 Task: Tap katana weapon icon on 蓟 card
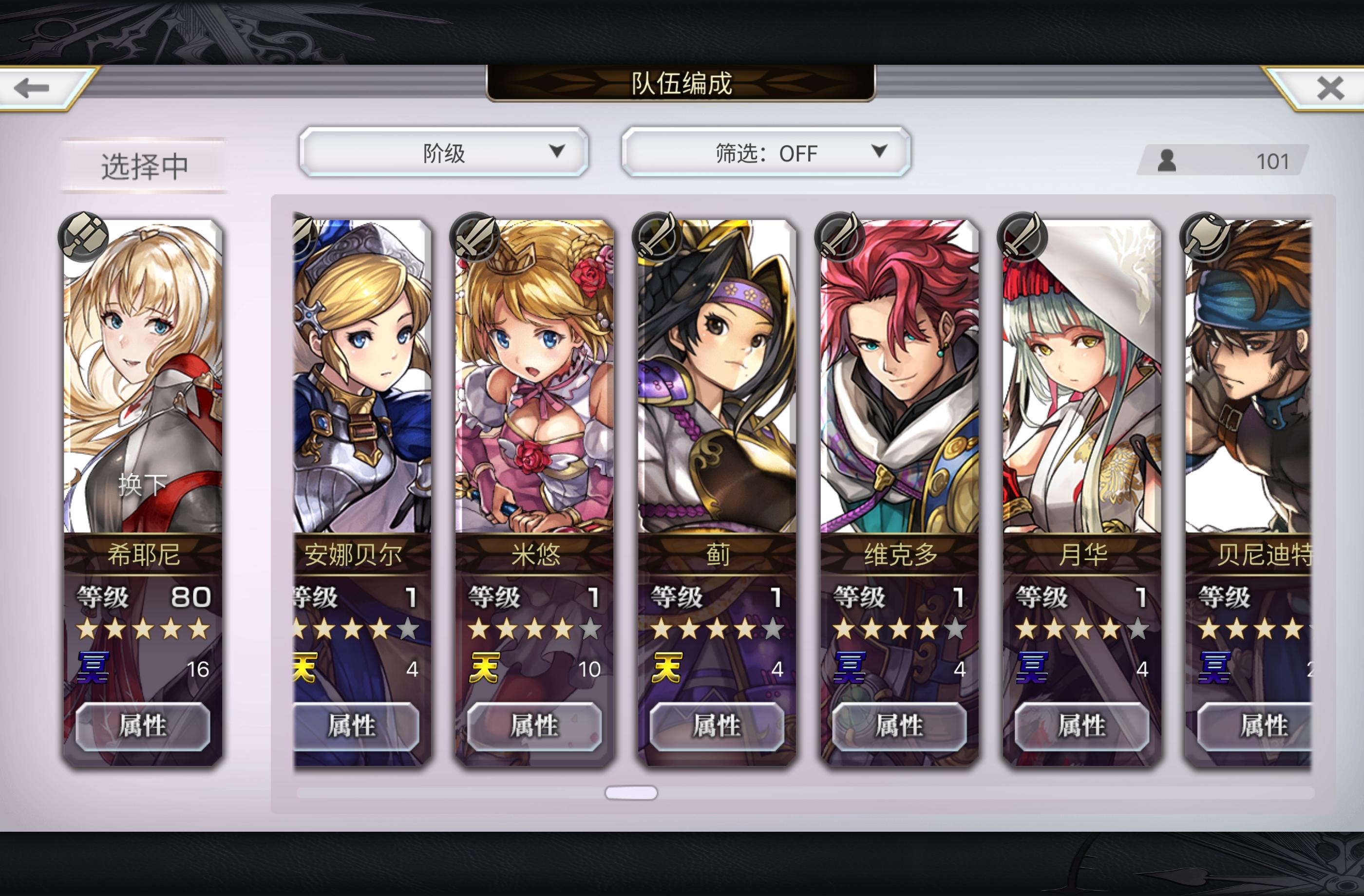click(x=658, y=236)
